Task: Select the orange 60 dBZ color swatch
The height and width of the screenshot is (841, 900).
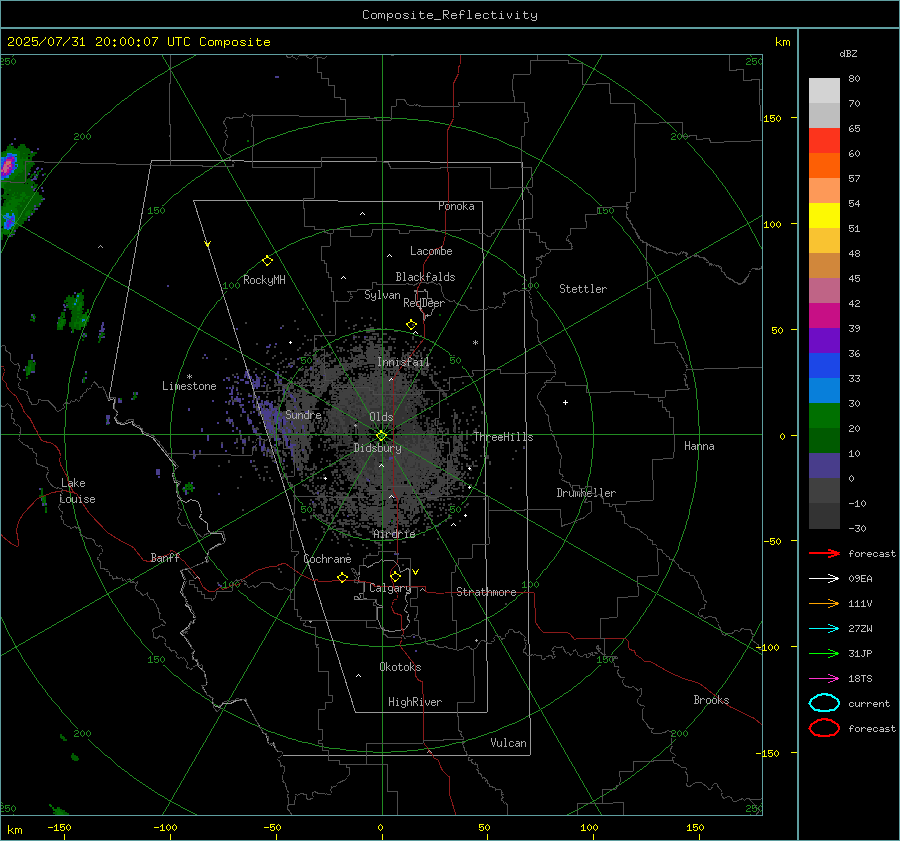Action: click(824, 165)
